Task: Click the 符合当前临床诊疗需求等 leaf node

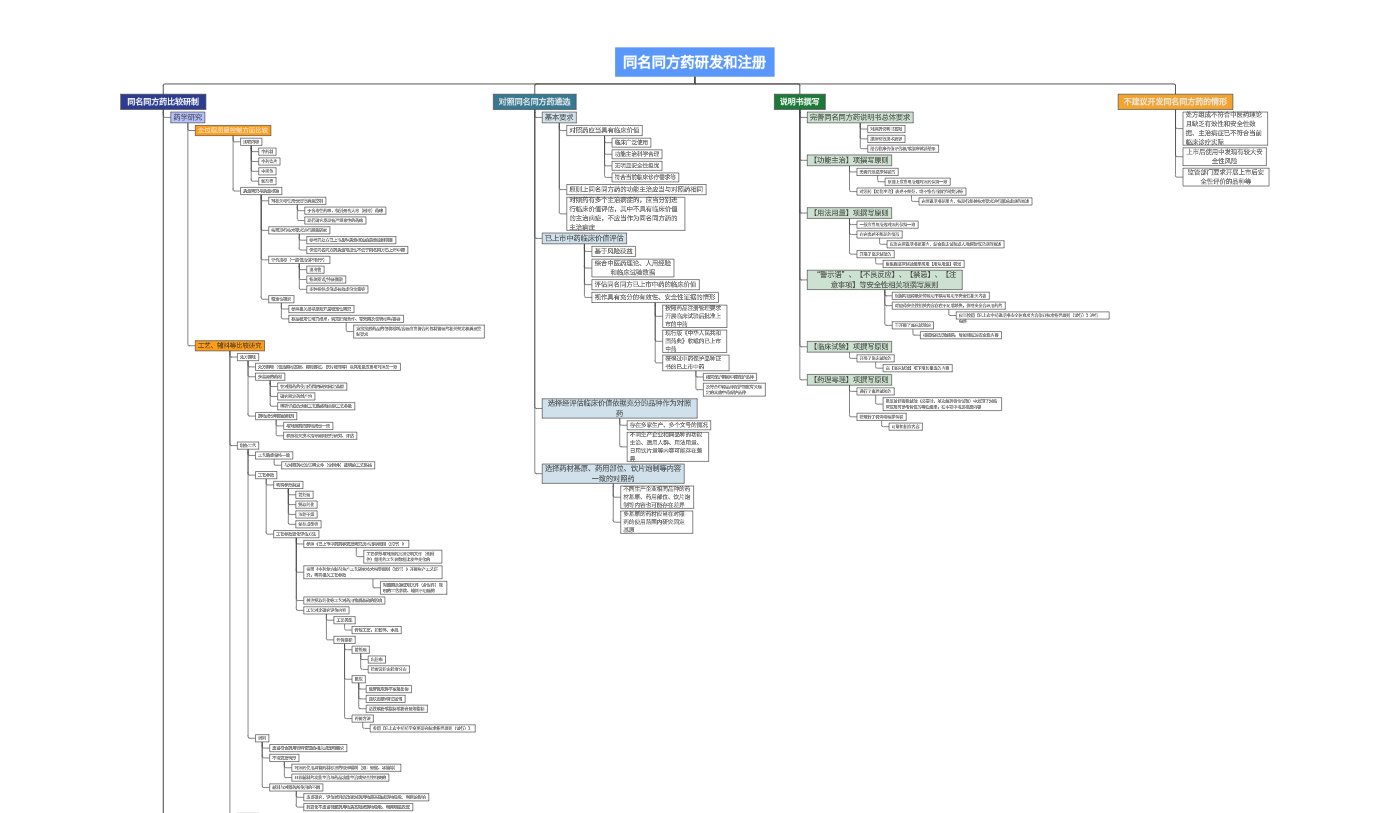Action: 645,177
